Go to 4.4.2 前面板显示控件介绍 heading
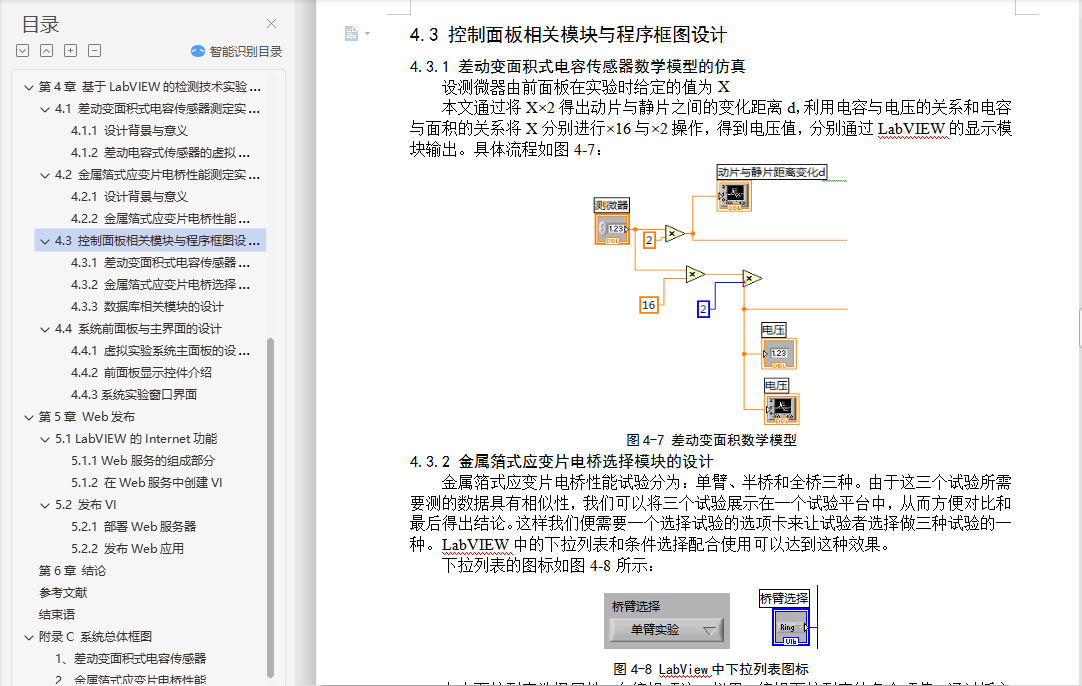 tap(141, 373)
